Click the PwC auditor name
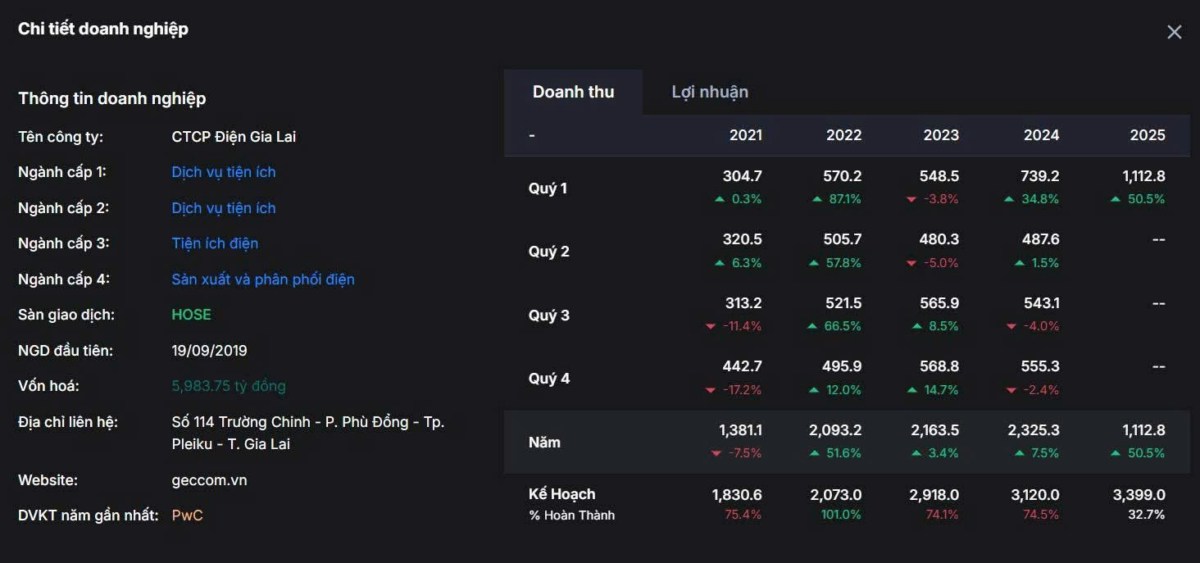The height and width of the screenshot is (563, 1200). point(187,515)
